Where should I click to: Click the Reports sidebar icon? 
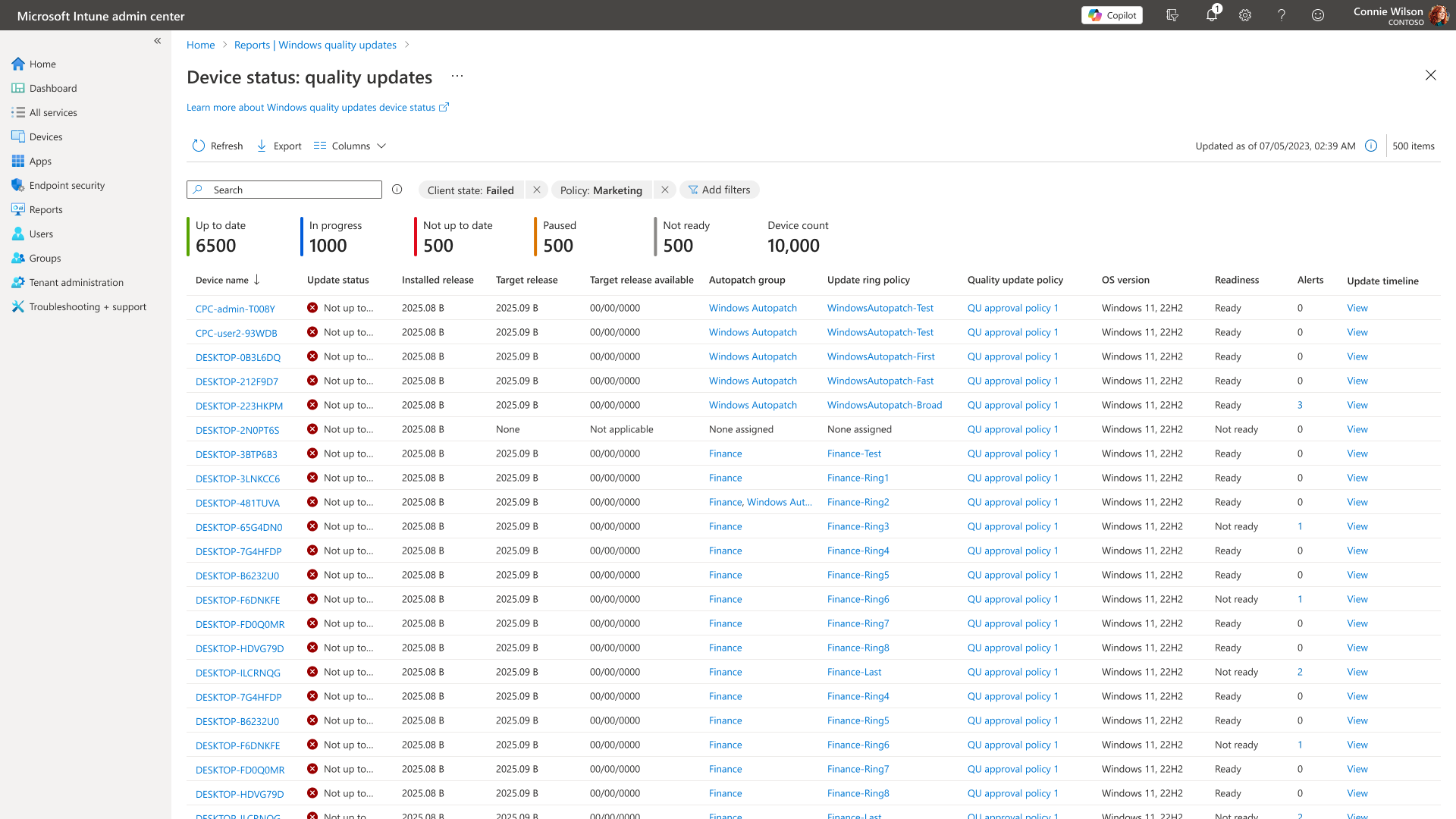click(18, 209)
